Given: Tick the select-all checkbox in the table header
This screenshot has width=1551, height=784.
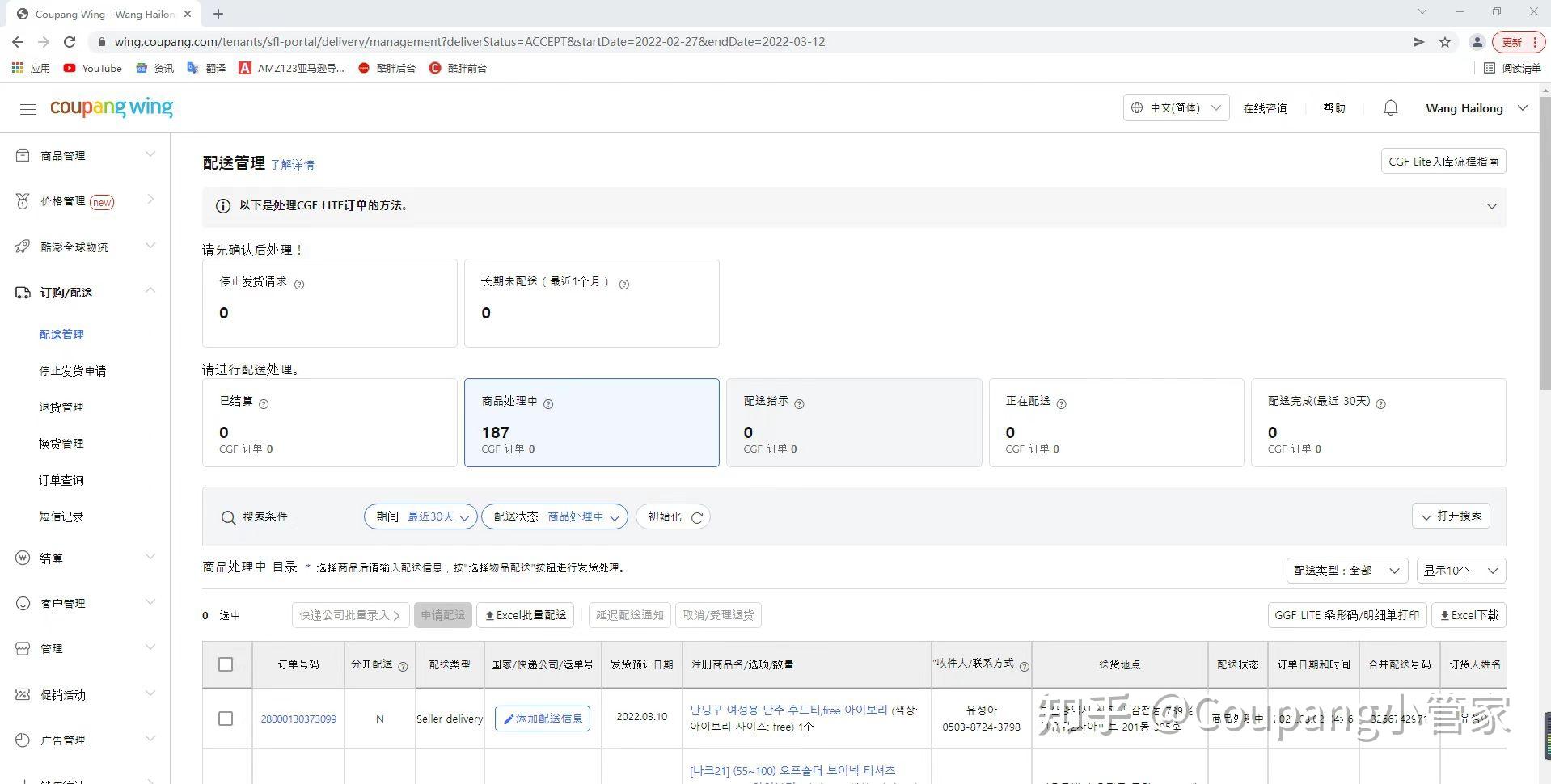Looking at the screenshot, I should [226, 664].
